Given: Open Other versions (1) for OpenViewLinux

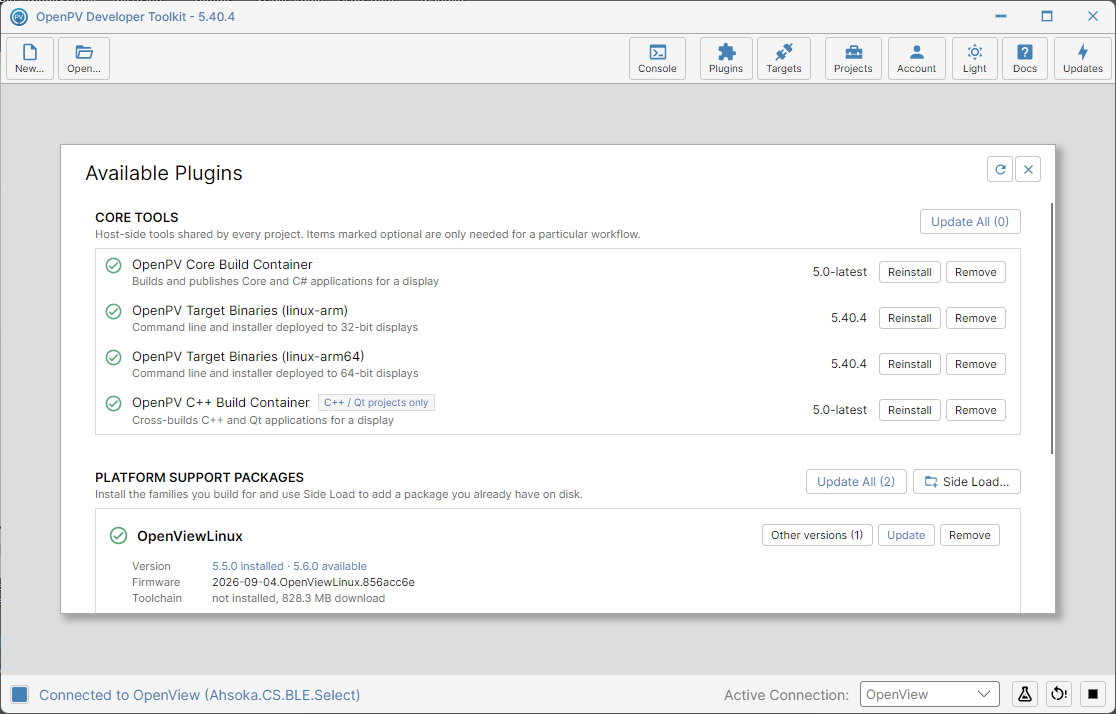Looking at the screenshot, I should tap(817, 535).
